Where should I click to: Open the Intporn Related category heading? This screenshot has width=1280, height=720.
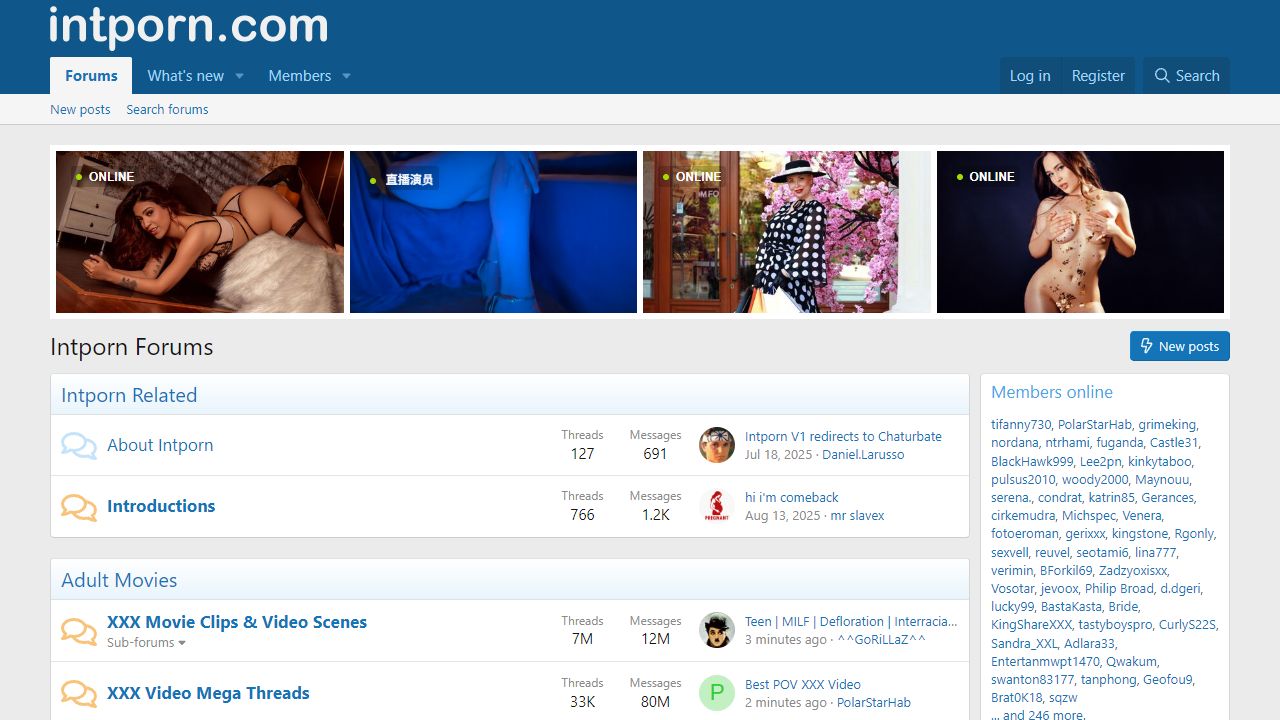coord(129,395)
